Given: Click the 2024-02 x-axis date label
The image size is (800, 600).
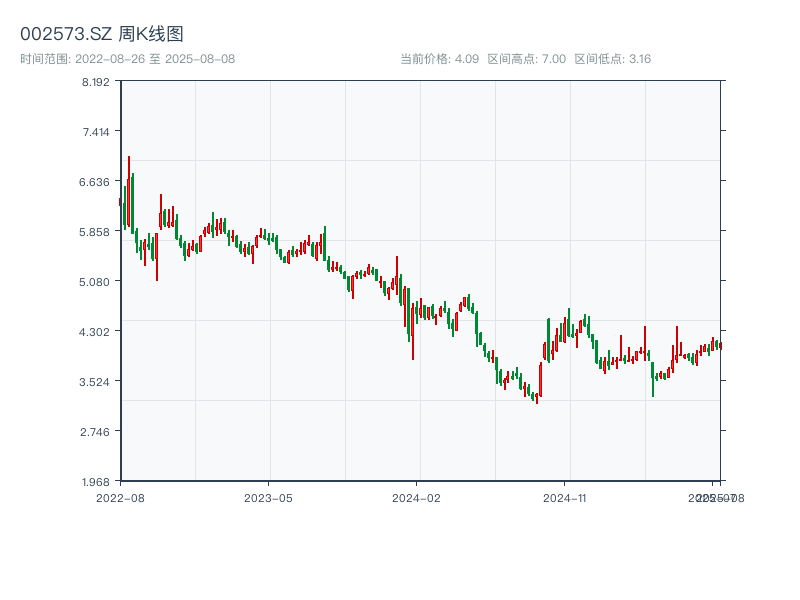Looking at the screenshot, I should tap(416, 497).
